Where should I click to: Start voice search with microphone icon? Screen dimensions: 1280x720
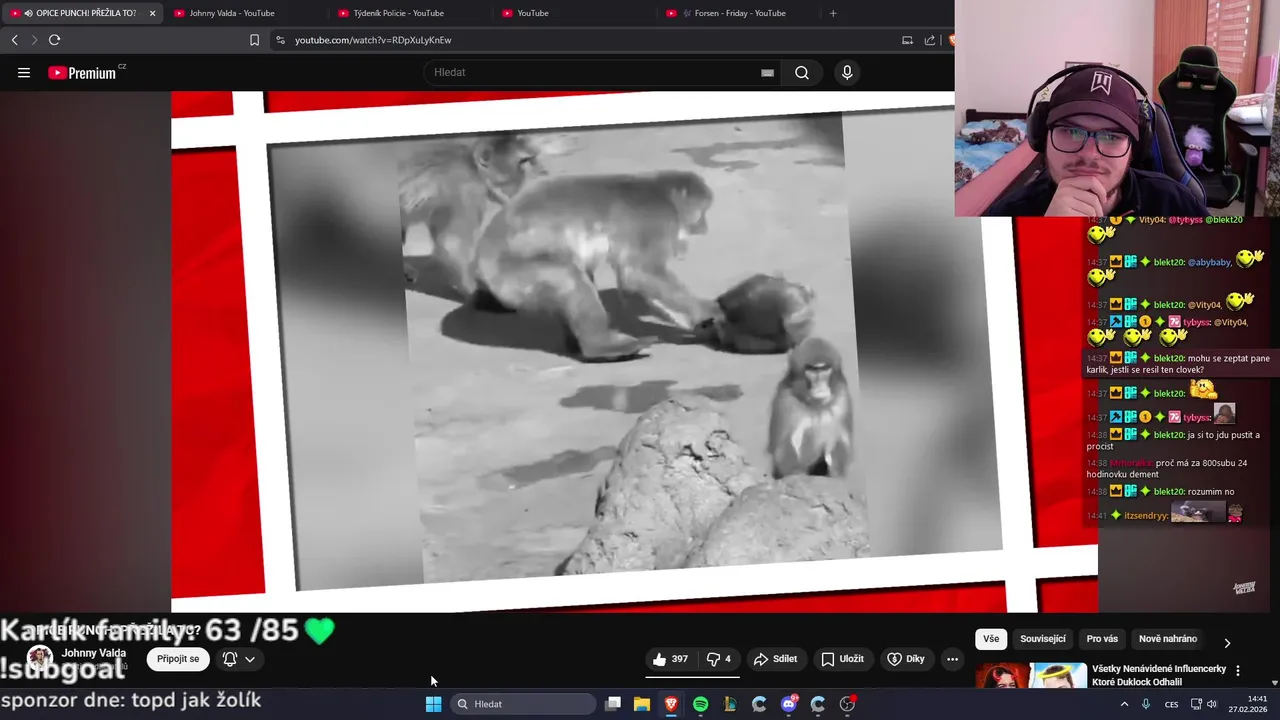pos(847,73)
